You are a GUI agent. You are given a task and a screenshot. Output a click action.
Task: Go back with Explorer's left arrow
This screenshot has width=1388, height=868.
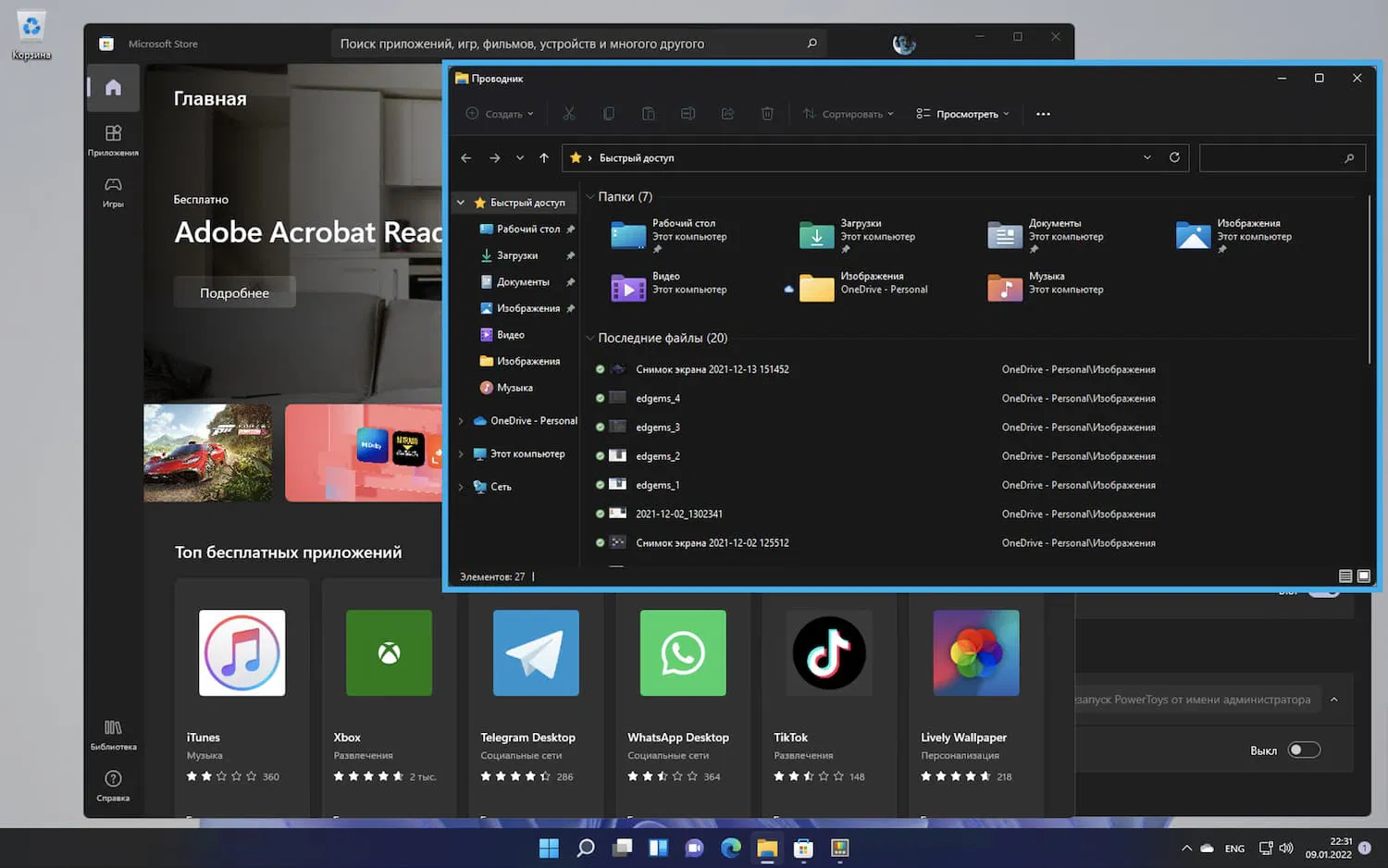click(465, 158)
